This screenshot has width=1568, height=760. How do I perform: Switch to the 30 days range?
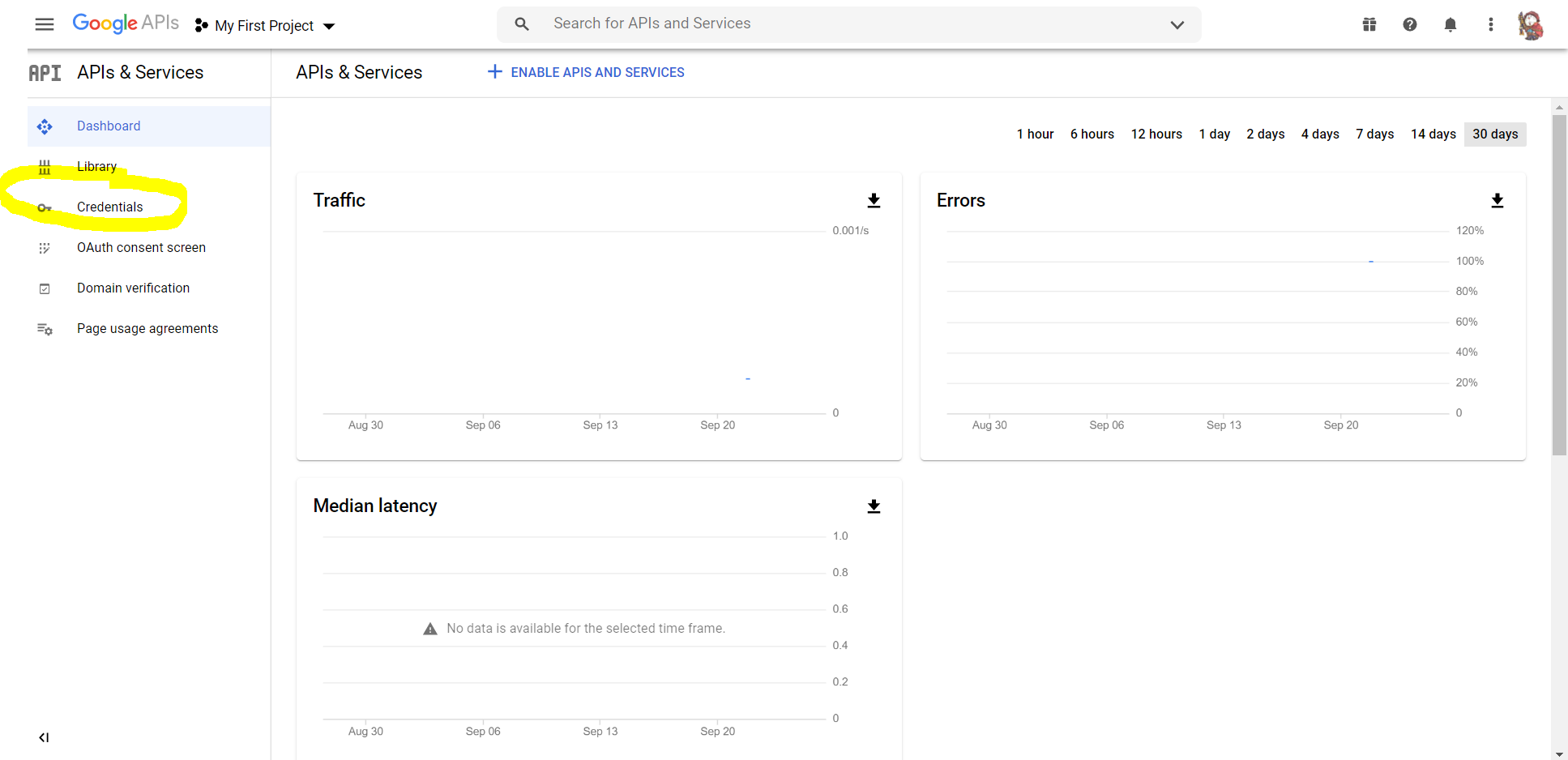(x=1495, y=134)
